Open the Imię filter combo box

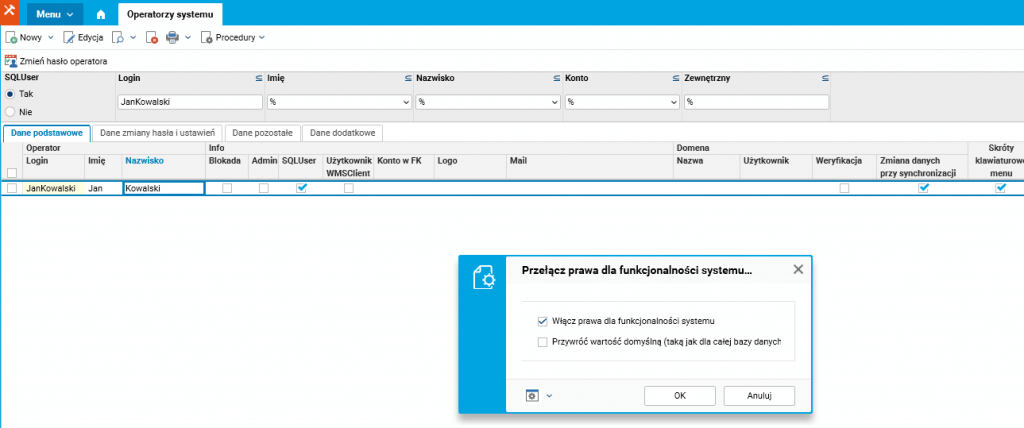tap(340, 103)
